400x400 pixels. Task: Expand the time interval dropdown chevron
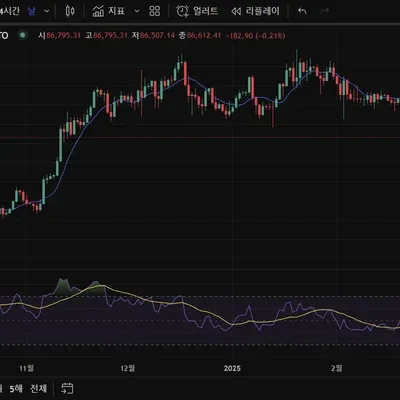47,11
